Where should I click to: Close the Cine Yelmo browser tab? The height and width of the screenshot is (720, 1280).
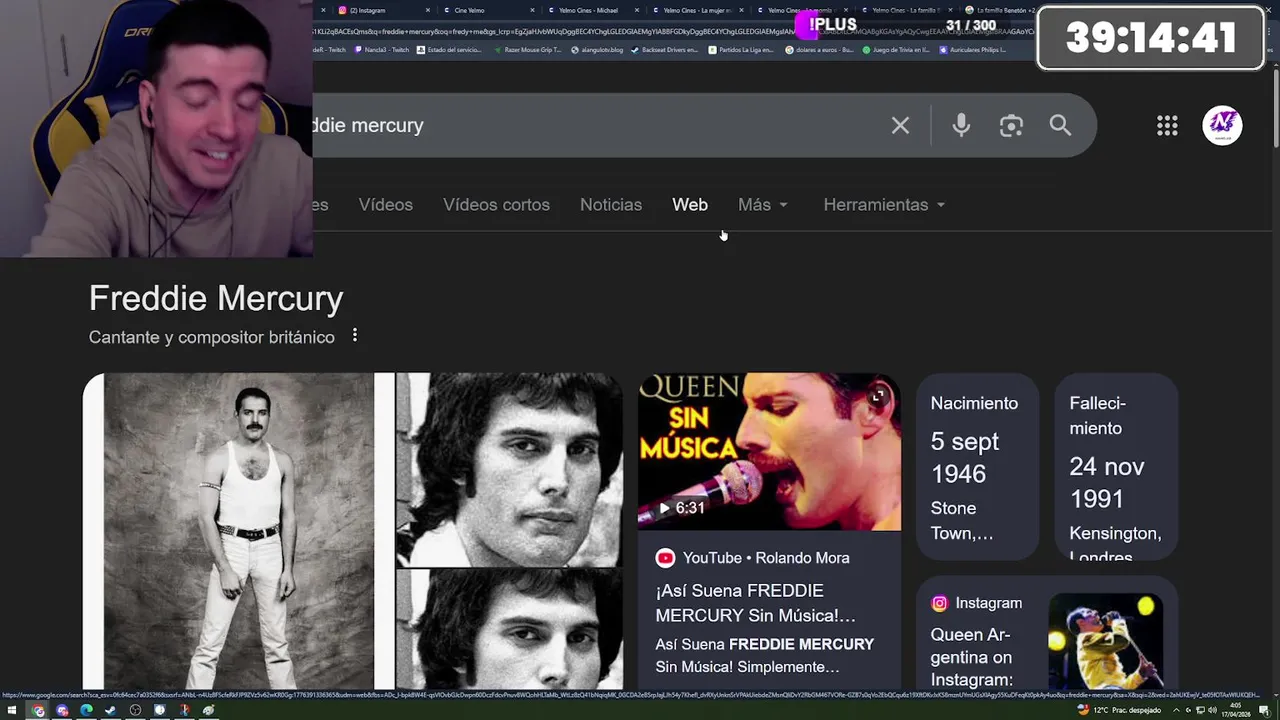(x=531, y=10)
